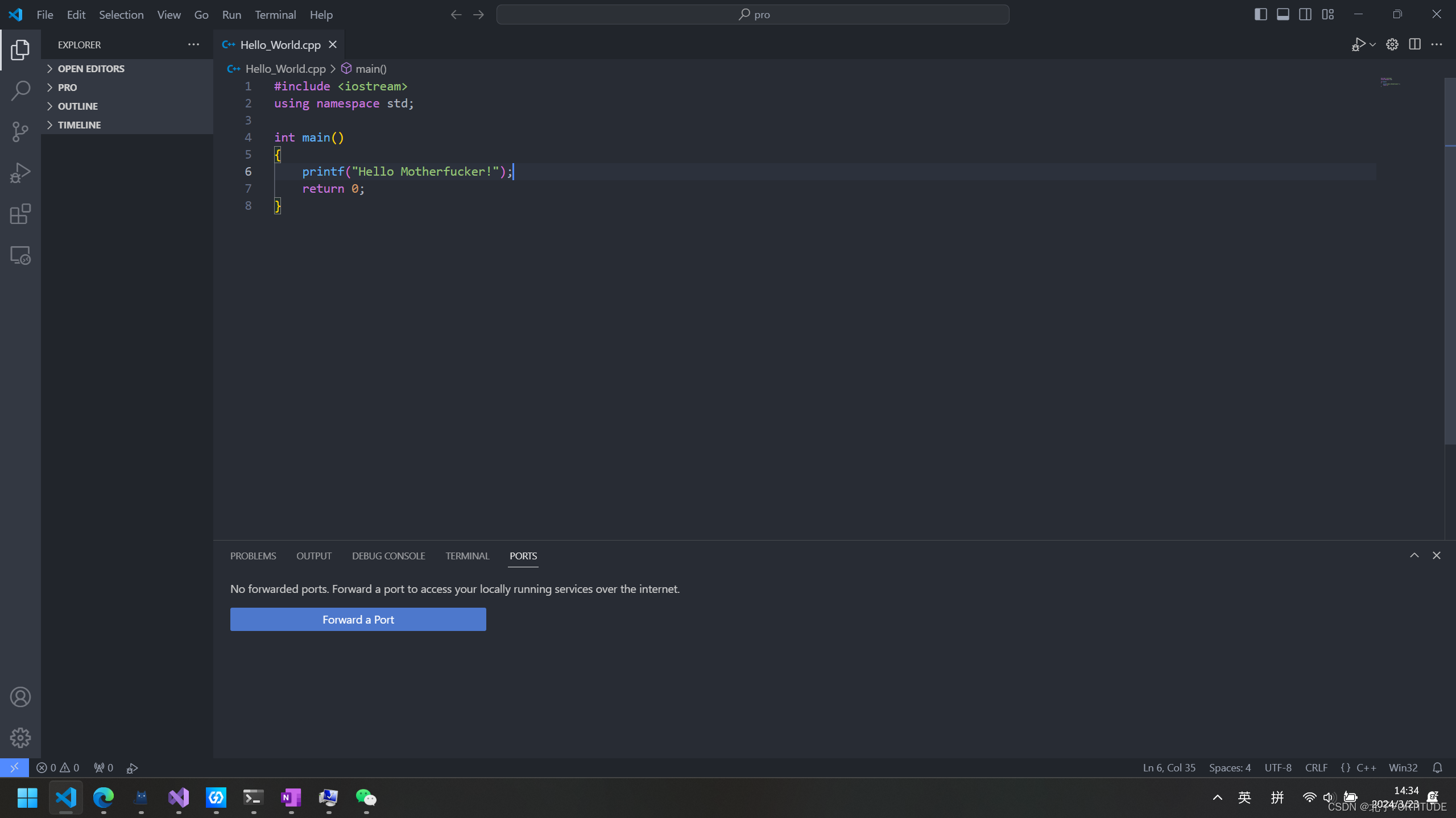Open the Accounts icon in activity bar
The image size is (1456, 818).
coord(20,696)
